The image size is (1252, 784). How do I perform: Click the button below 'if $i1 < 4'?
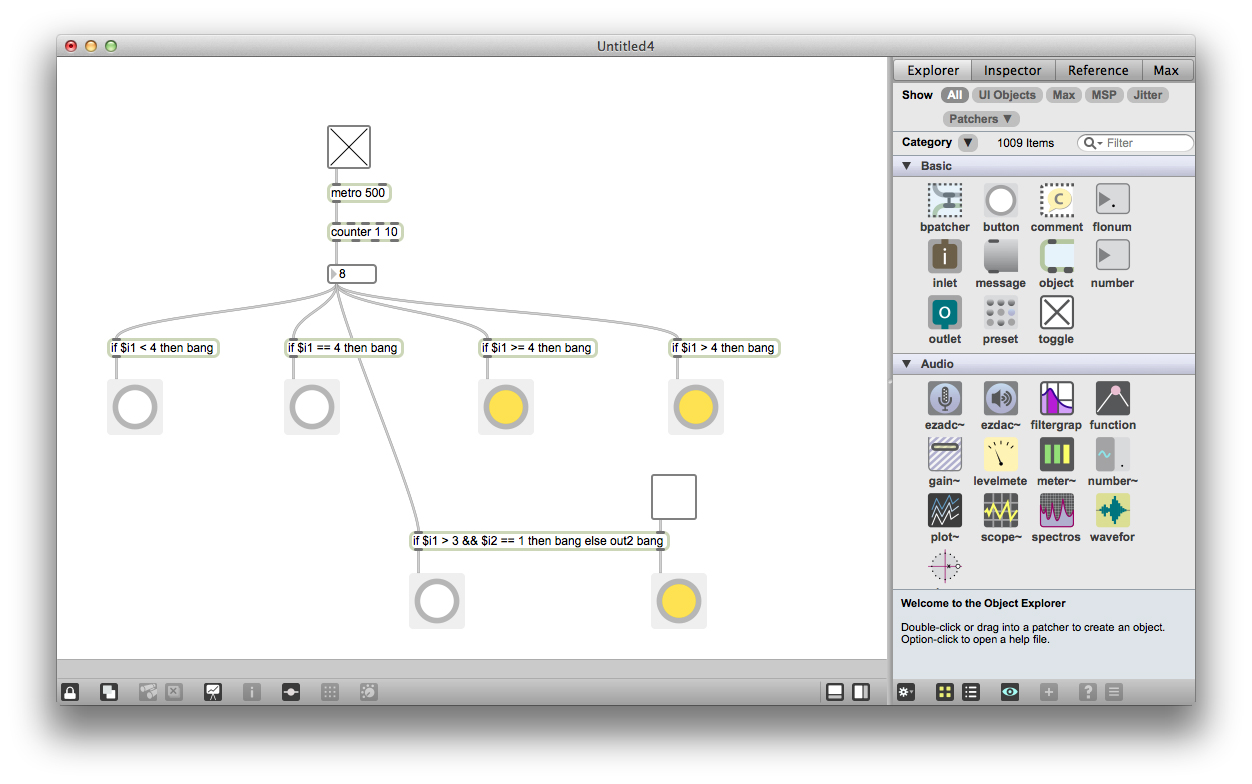(135, 407)
